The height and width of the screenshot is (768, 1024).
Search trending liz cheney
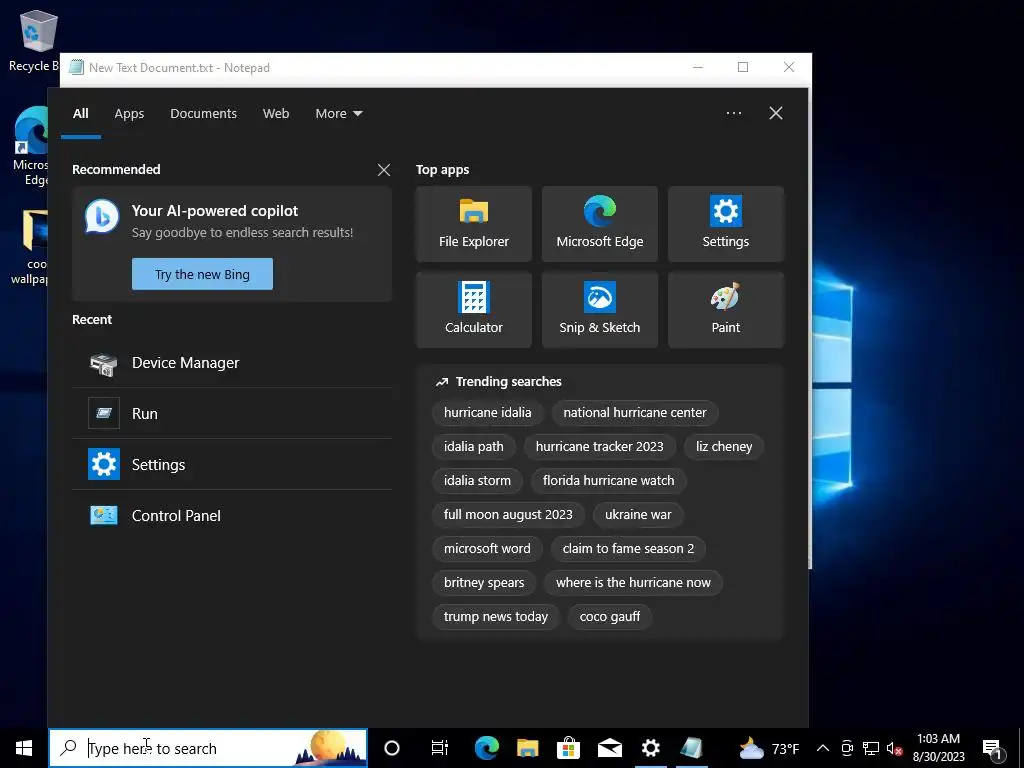(724, 447)
